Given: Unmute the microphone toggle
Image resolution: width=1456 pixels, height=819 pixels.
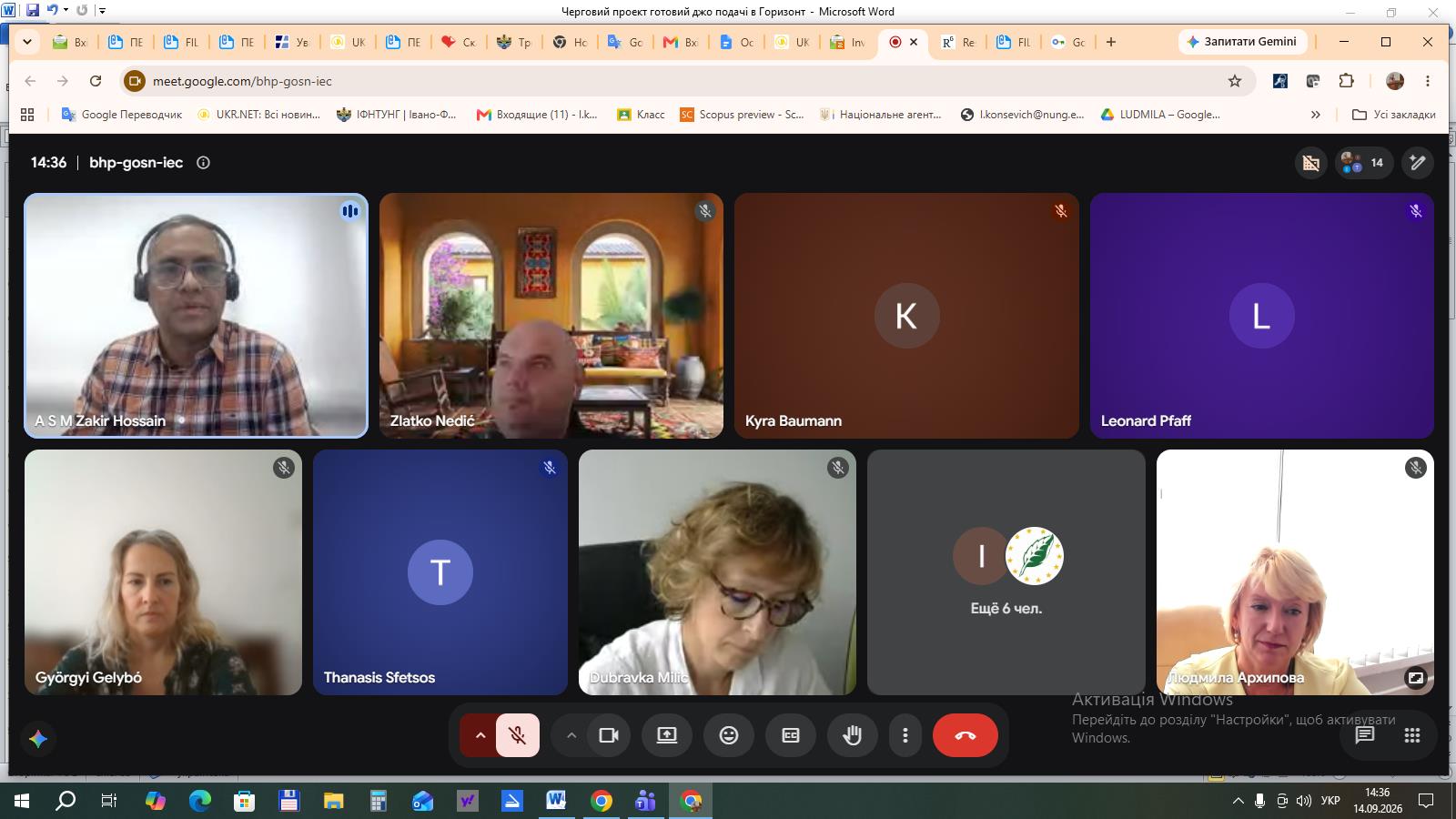Looking at the screenshot, I should (518, 735).
